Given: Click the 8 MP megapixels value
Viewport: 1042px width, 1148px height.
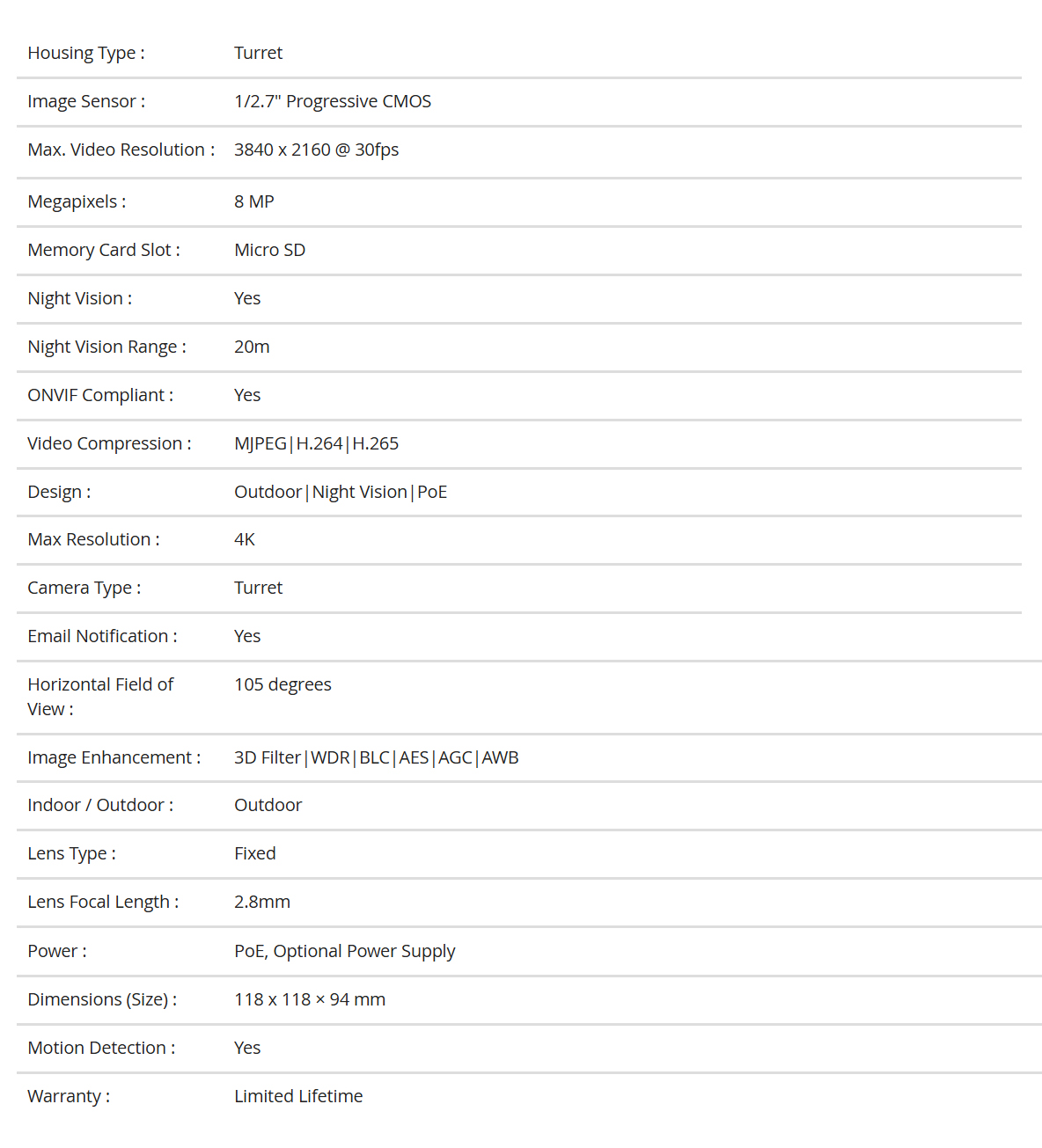Looking at the screenshot, I should [254, 201].
